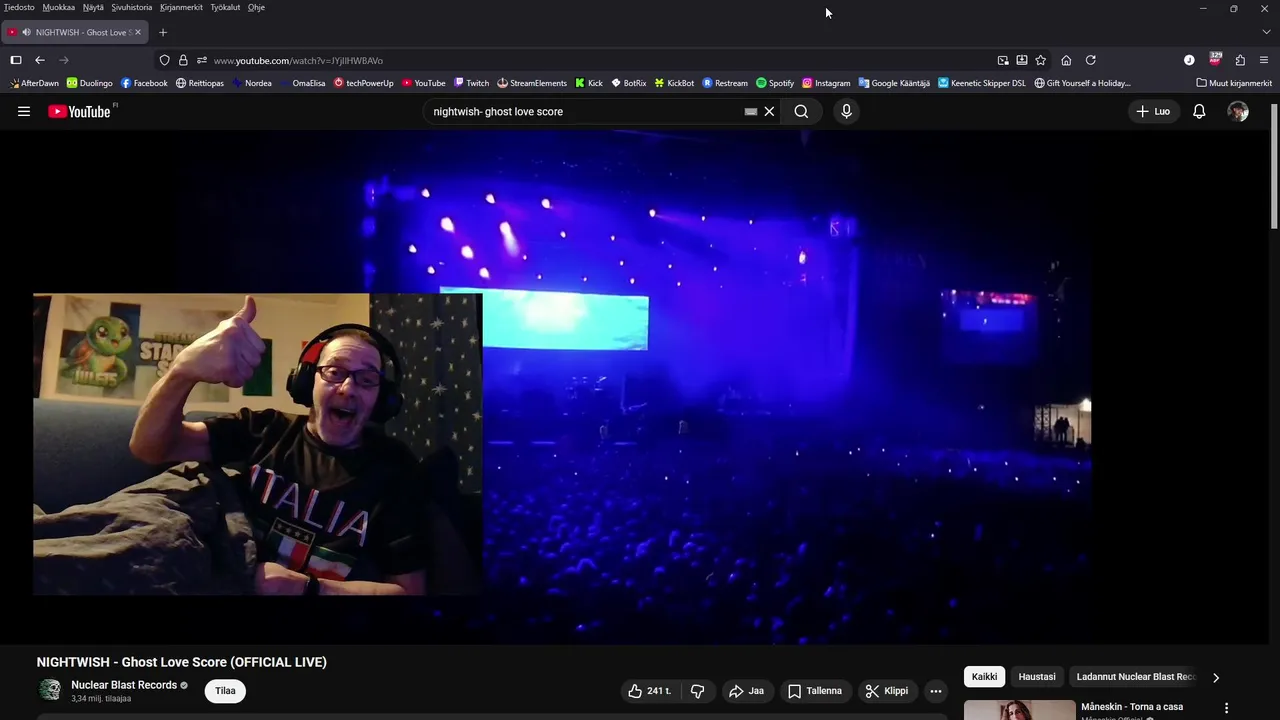Open the account avatar menu
Viewport: 1280px width, 720px height.
1238,111
